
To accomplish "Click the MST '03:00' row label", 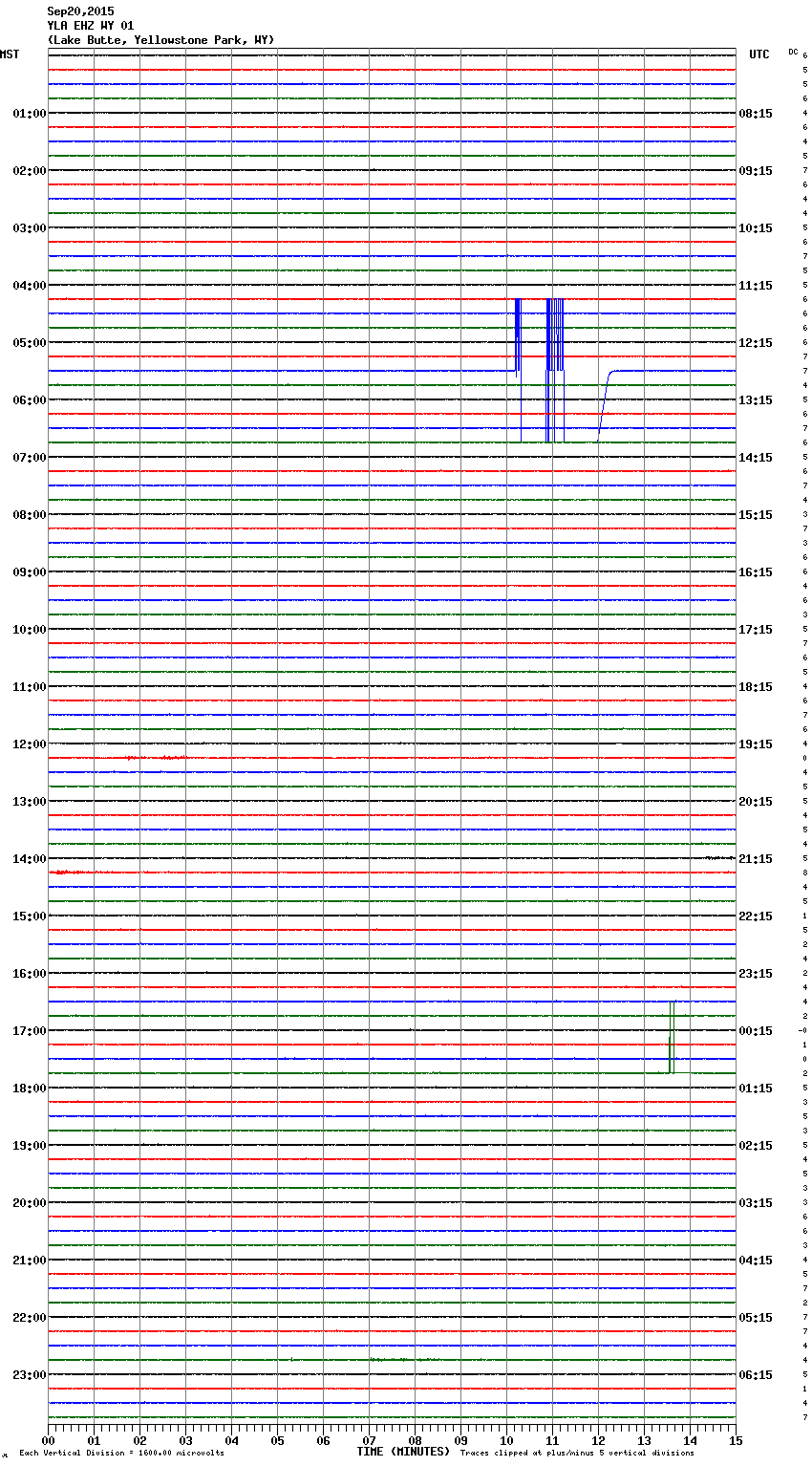I will [30, 228].
